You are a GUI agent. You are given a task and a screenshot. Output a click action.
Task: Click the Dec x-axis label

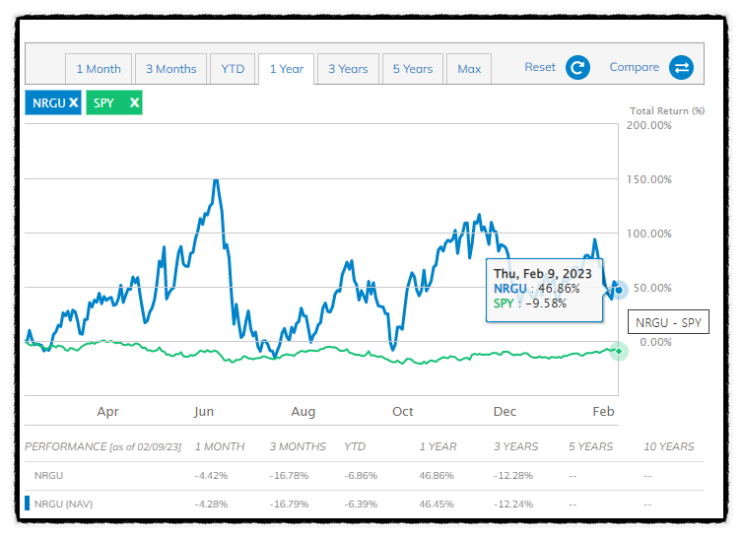[x=505, y=411]
